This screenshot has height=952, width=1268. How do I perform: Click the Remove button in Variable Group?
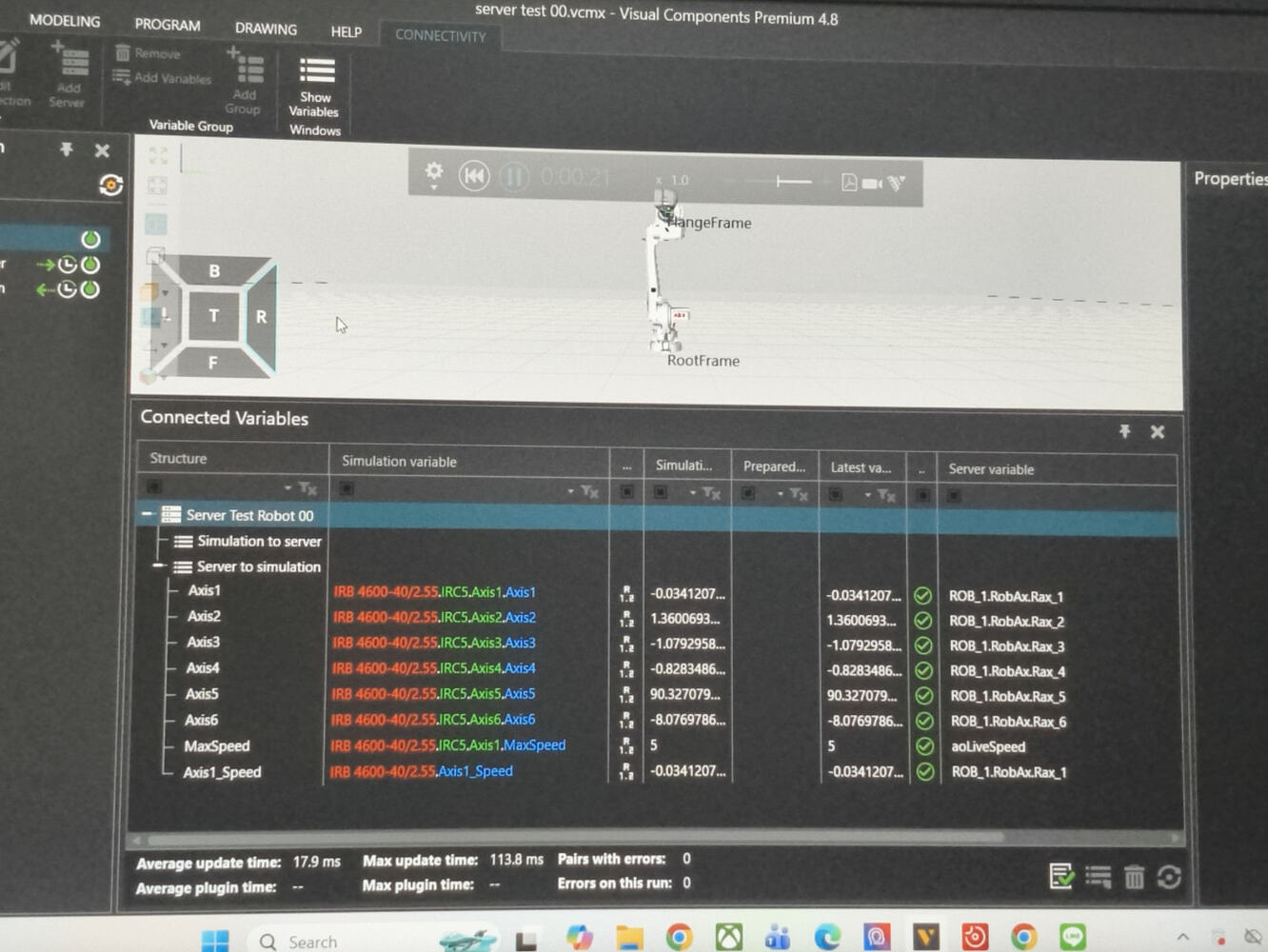(x=148, y=53)
